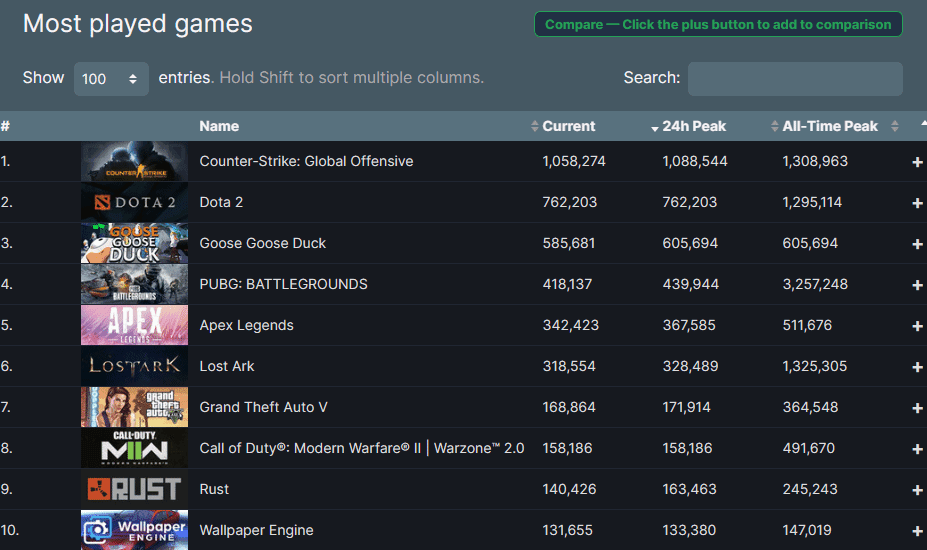Open the Rust name link
This screenshot has height=550, width=927.
pyautogui.click(x=214, y=489)
